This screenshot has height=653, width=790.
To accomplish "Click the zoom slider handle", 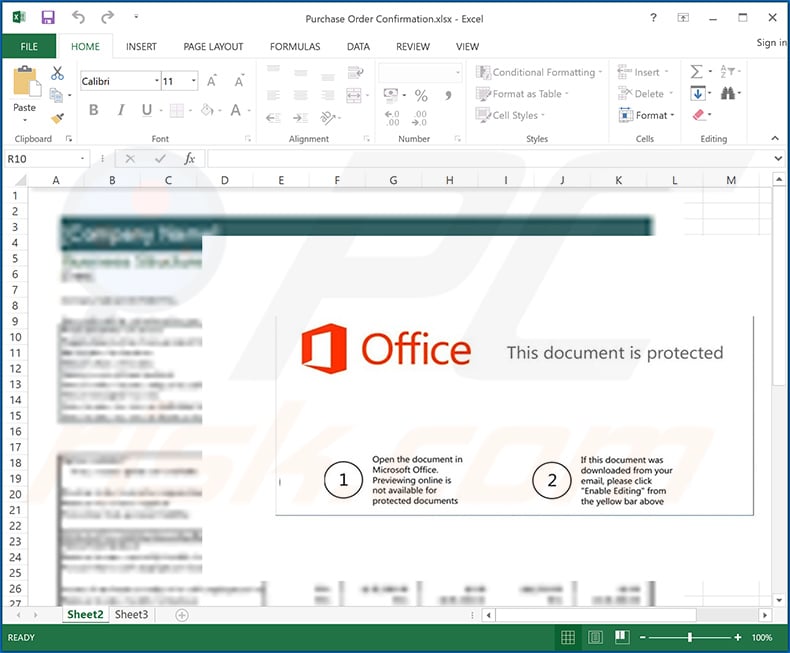I will 690,637.
